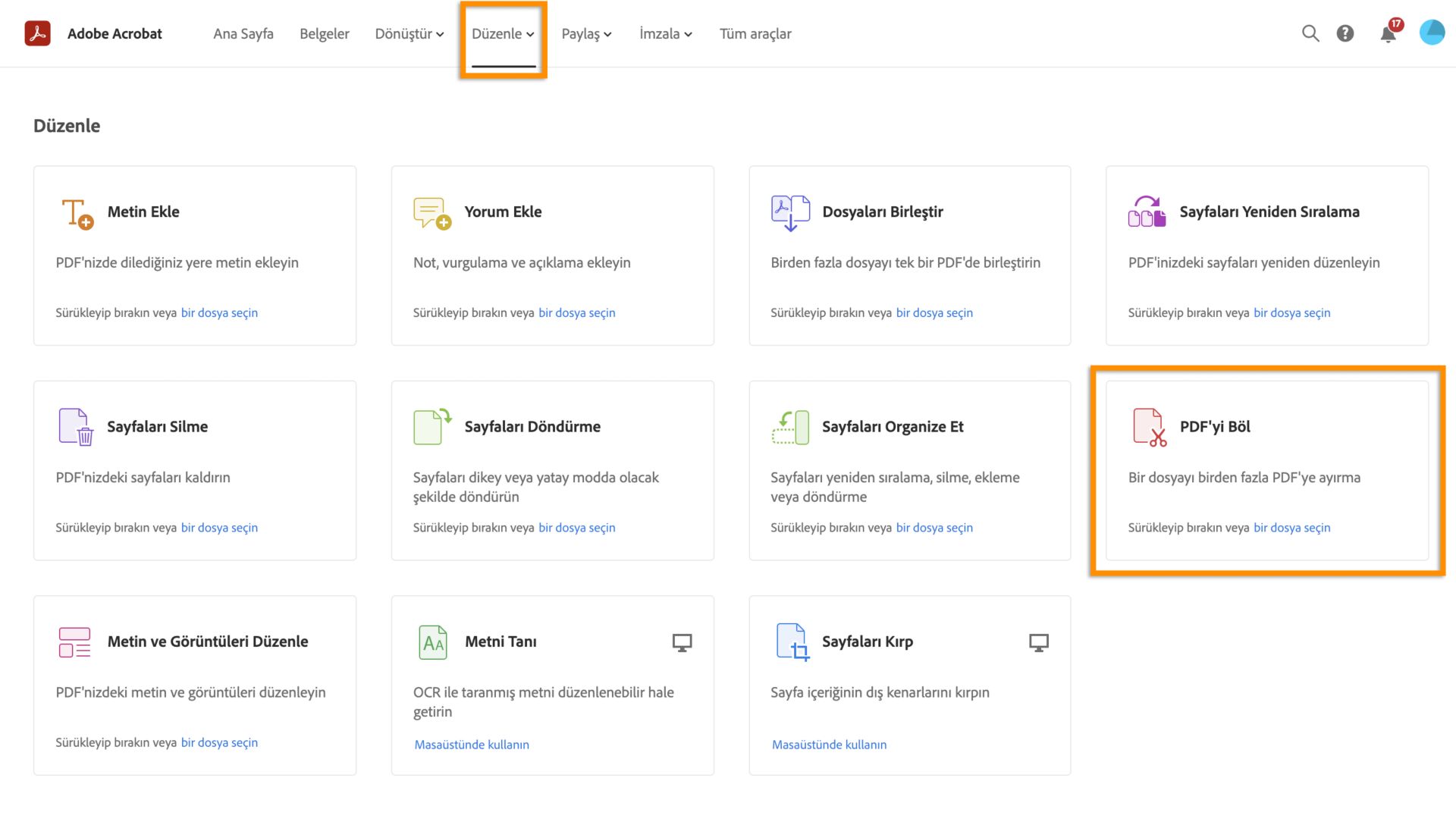1456x828 pixels.
Task: Open the PDF'yi Böl card title
Action: [x=1215, y=426]
